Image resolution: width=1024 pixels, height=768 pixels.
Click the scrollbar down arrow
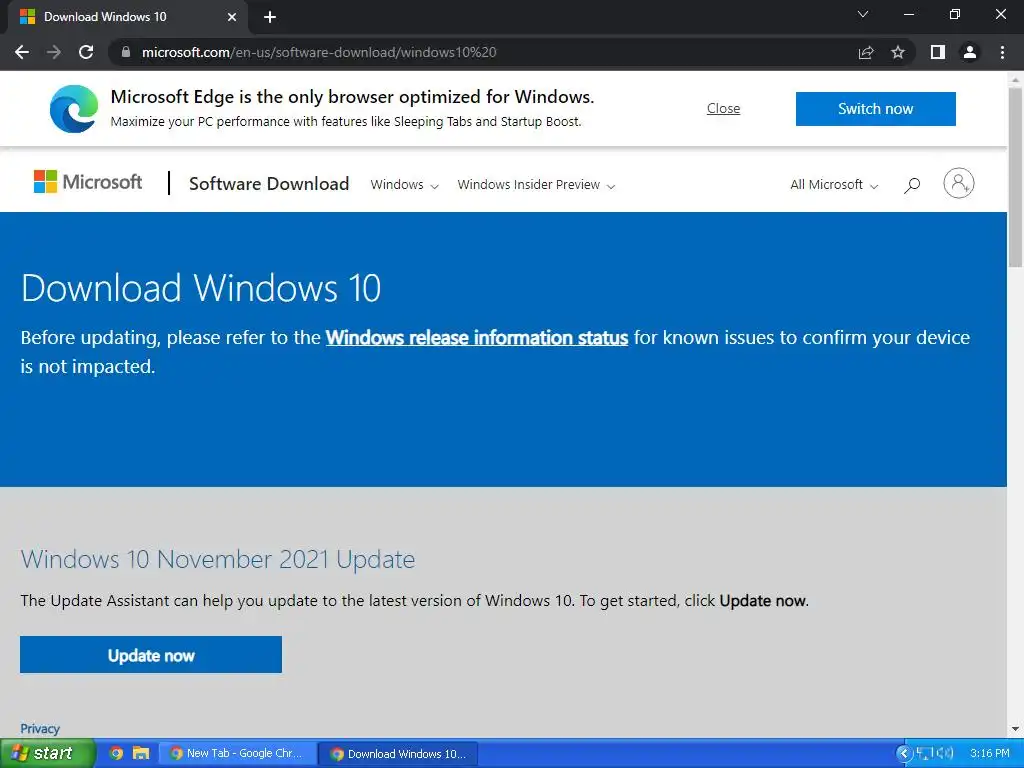point(1015,729)
